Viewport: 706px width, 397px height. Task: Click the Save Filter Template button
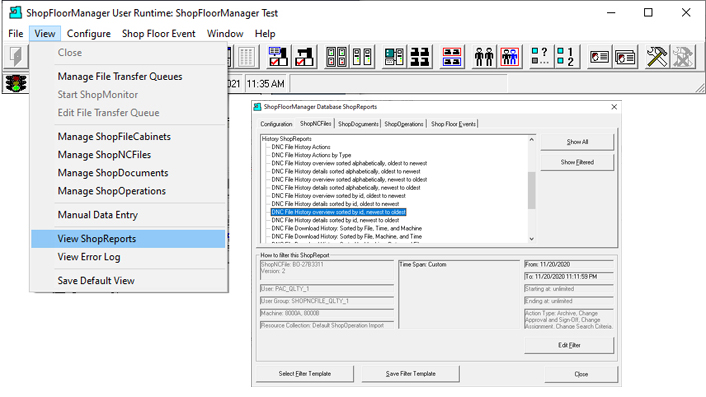point(411,374)
